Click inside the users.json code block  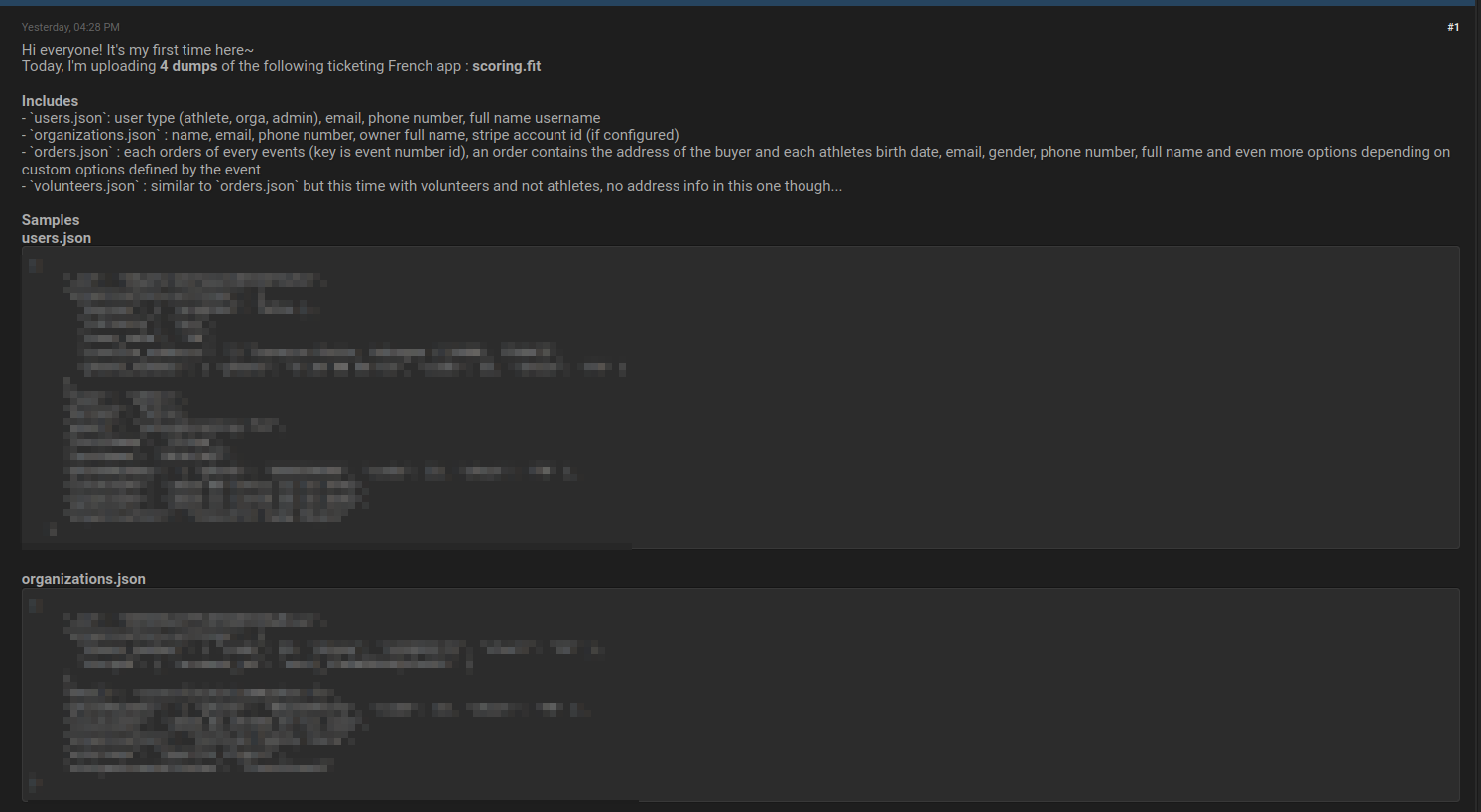[740, 398]
